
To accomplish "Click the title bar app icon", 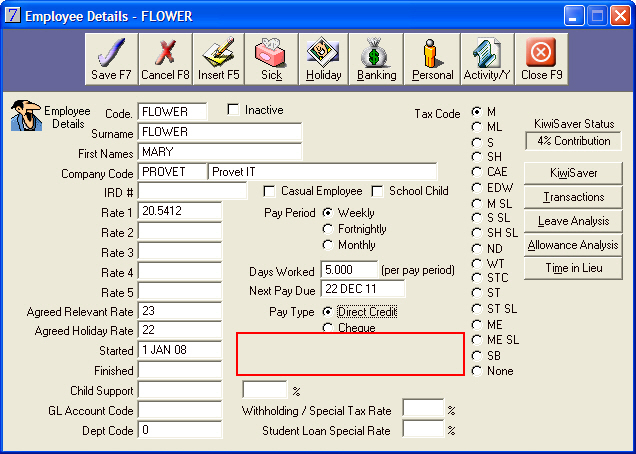I will (13, 16).
